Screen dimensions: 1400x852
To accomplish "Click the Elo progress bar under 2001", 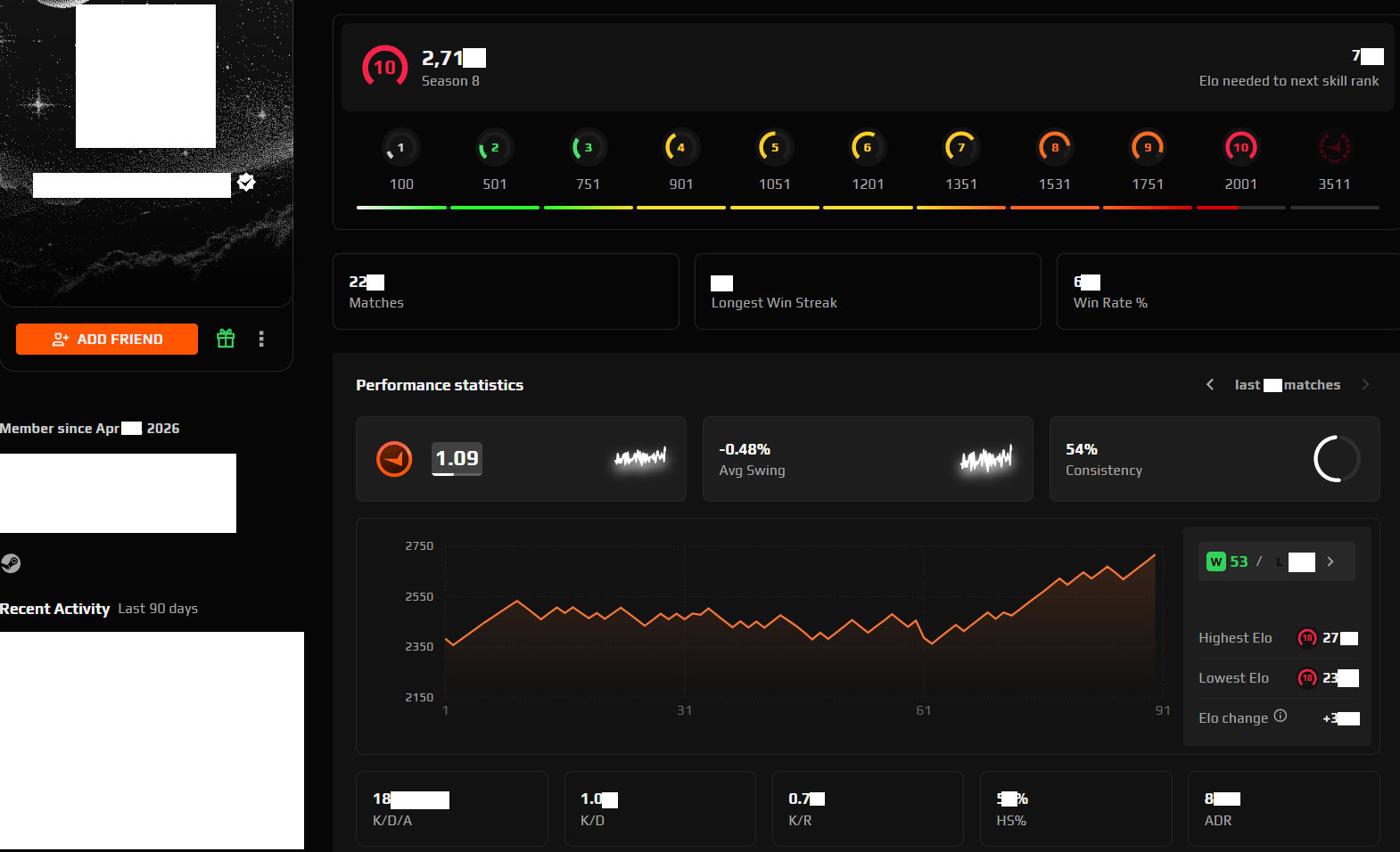I will [x=1241, y=208].
